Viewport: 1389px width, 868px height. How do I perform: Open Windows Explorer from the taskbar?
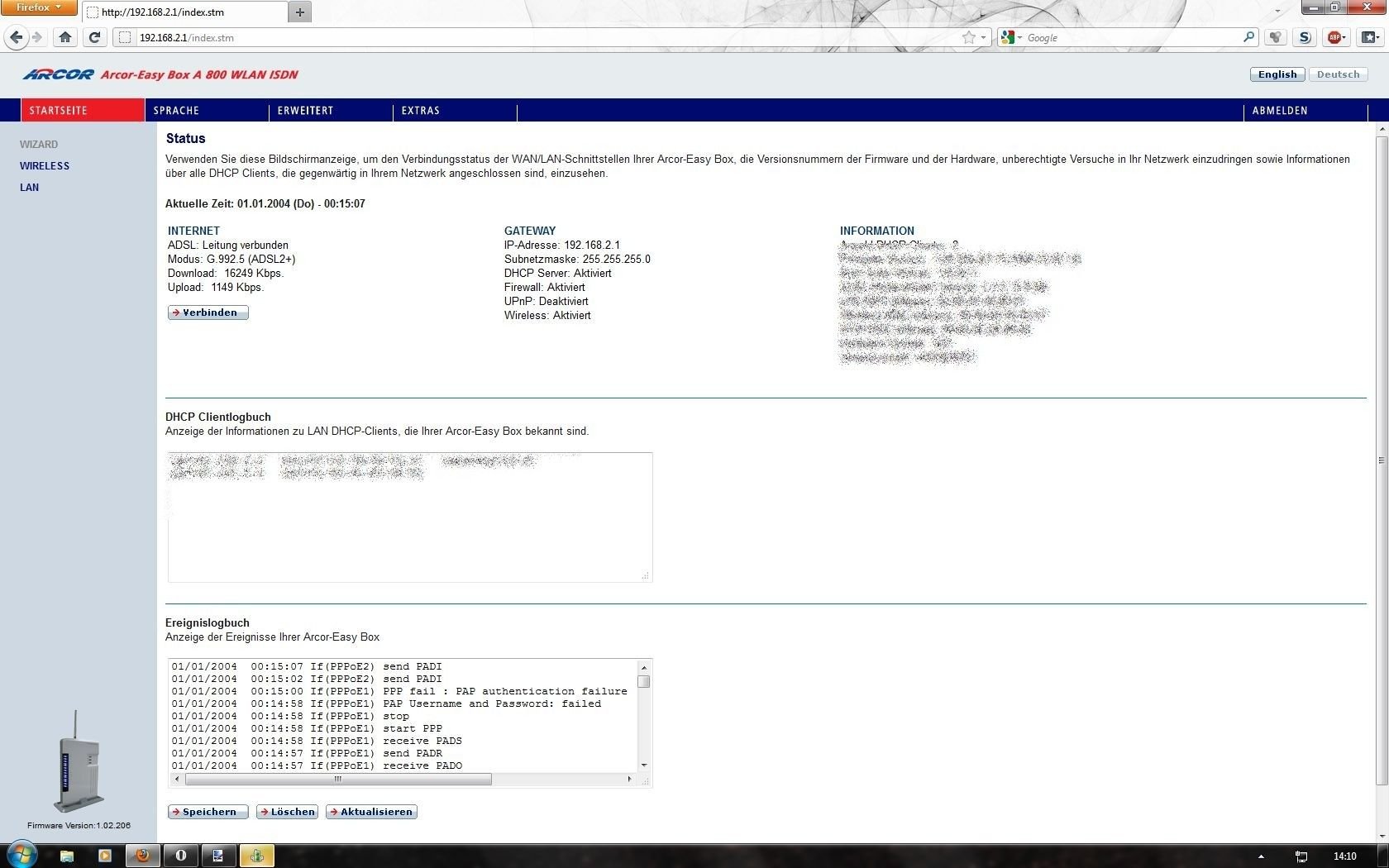(x=67, y=856)
